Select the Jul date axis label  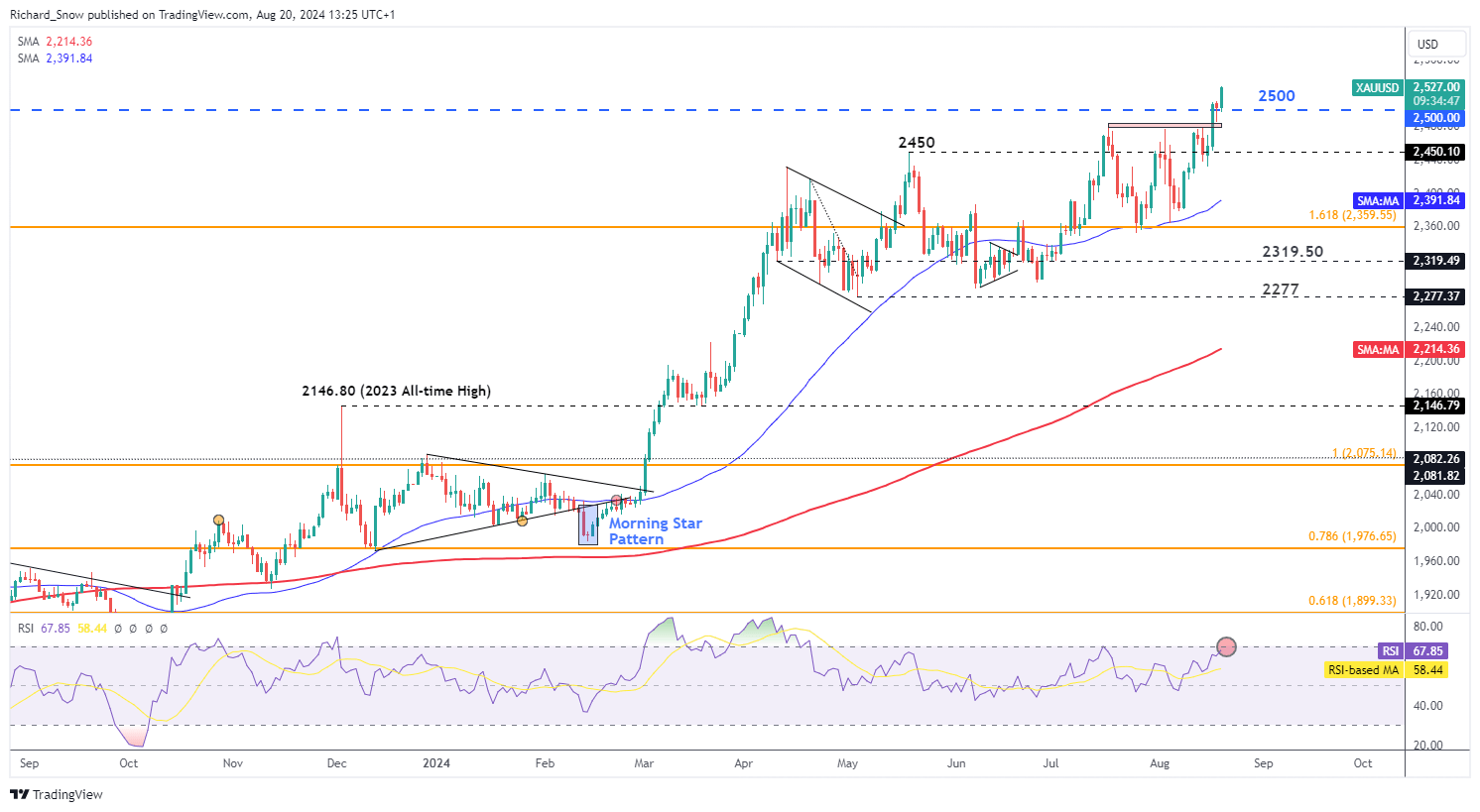point(1051,763)
